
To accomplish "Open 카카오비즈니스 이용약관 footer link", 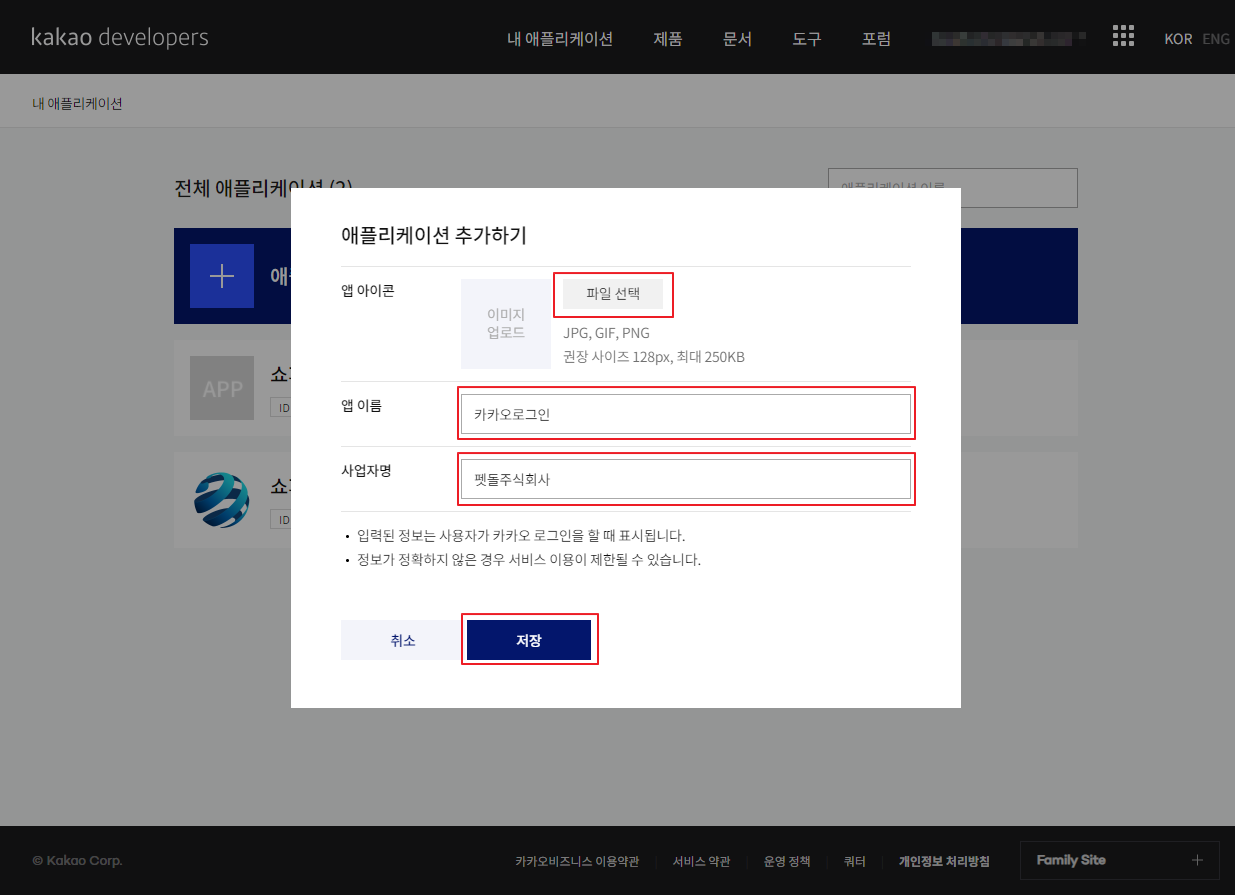I will (x=577, y=861).
